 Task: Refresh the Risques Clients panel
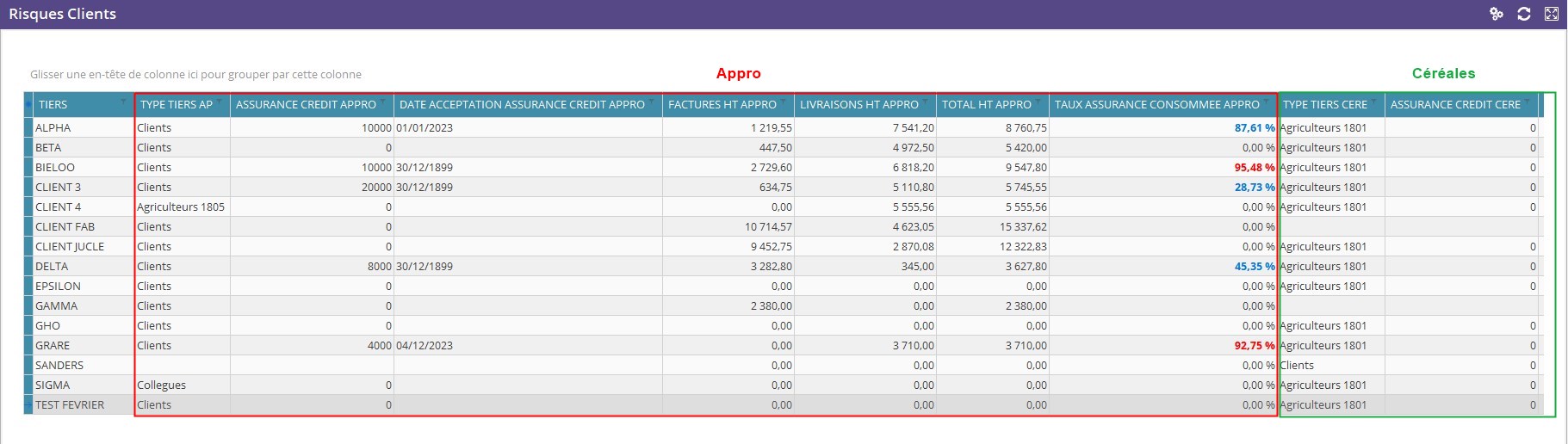1524,14
